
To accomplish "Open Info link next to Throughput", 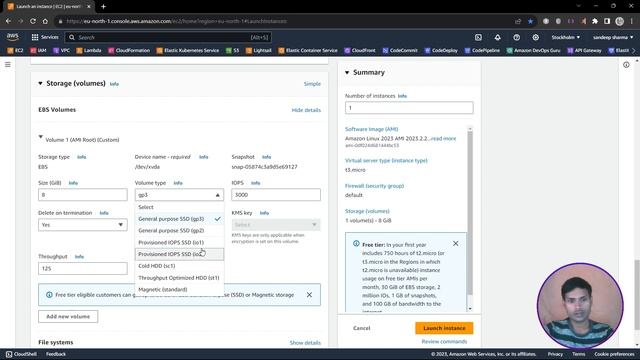I will 79,257.
